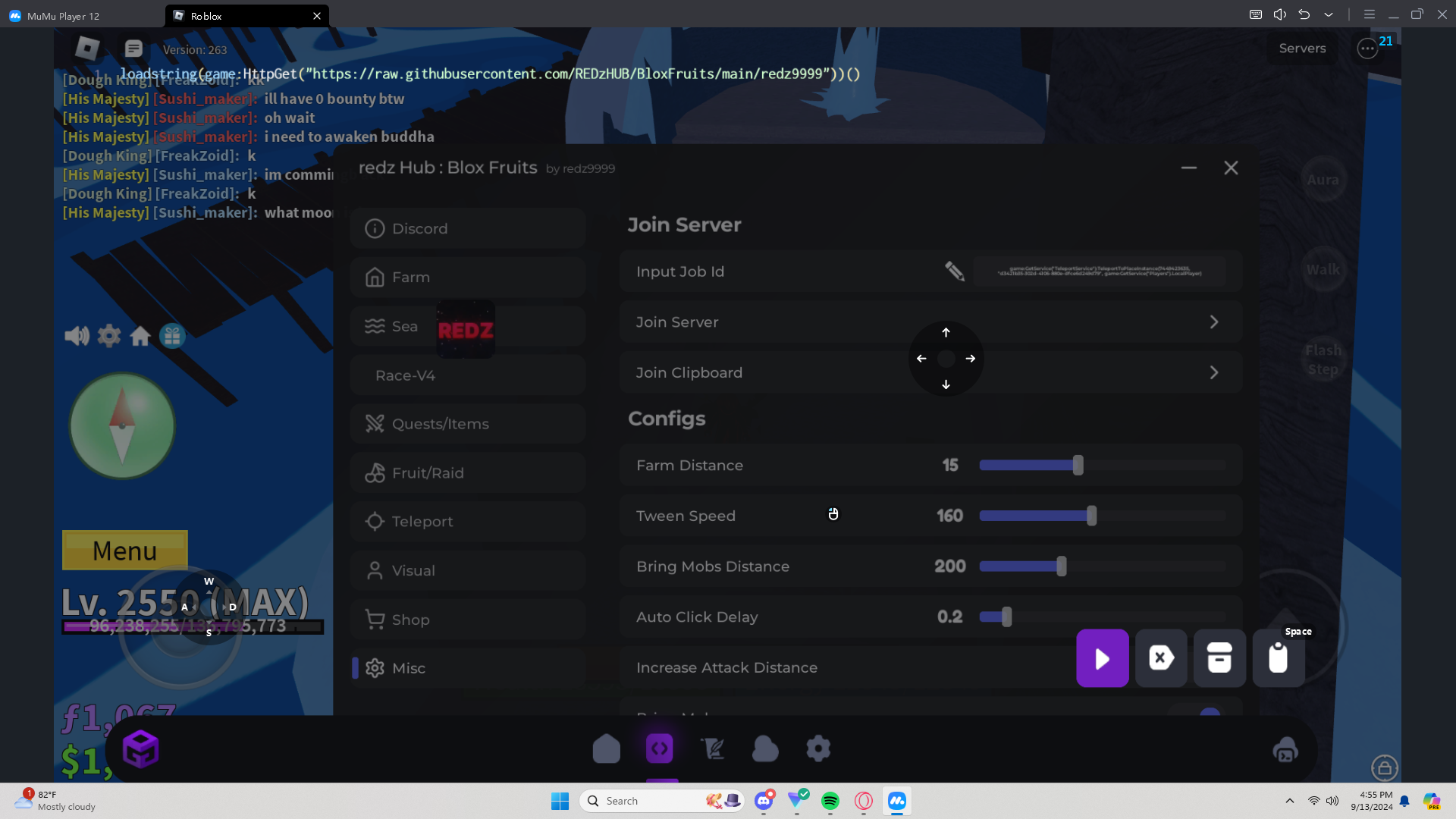The image size is (1456, 819).
Task: Switch to the Sea tab
Action: tap(468, 326)
